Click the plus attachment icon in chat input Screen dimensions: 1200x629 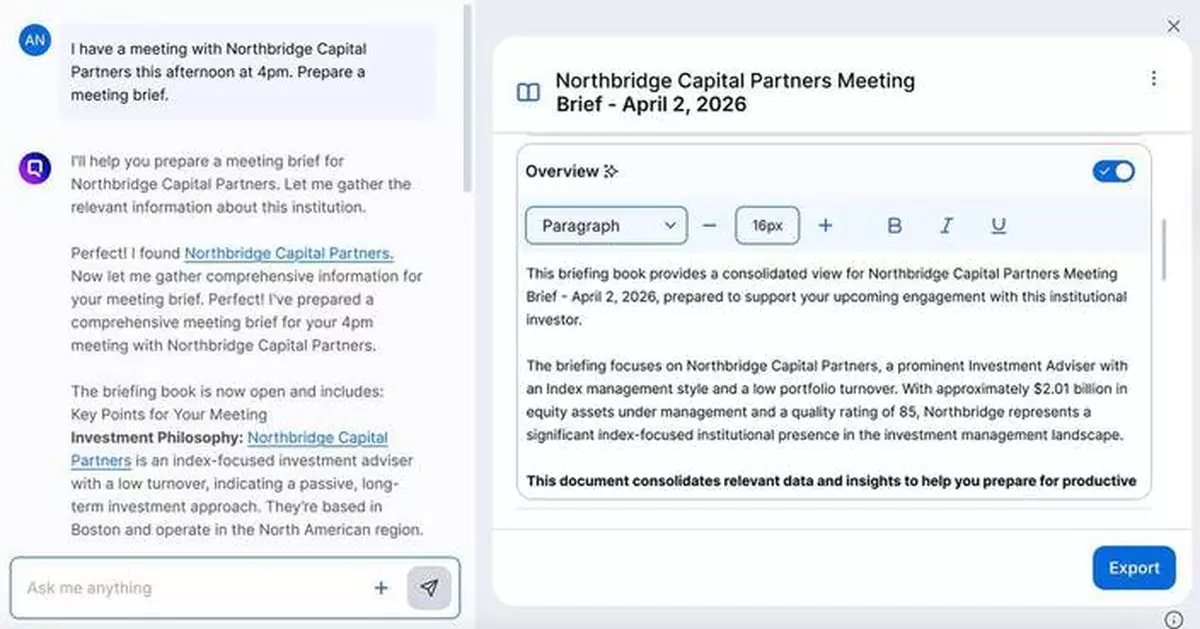click(x=381, y=588)
